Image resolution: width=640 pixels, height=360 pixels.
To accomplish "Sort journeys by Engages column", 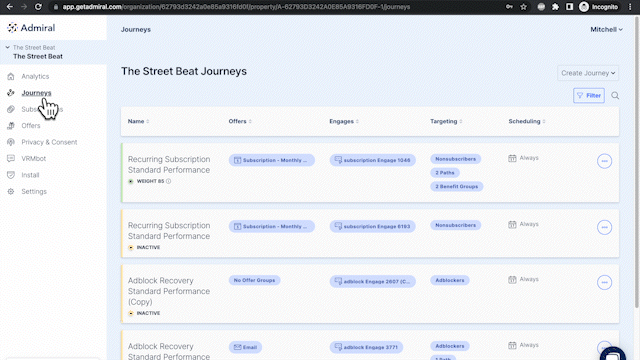I will [x=344, y=121].
